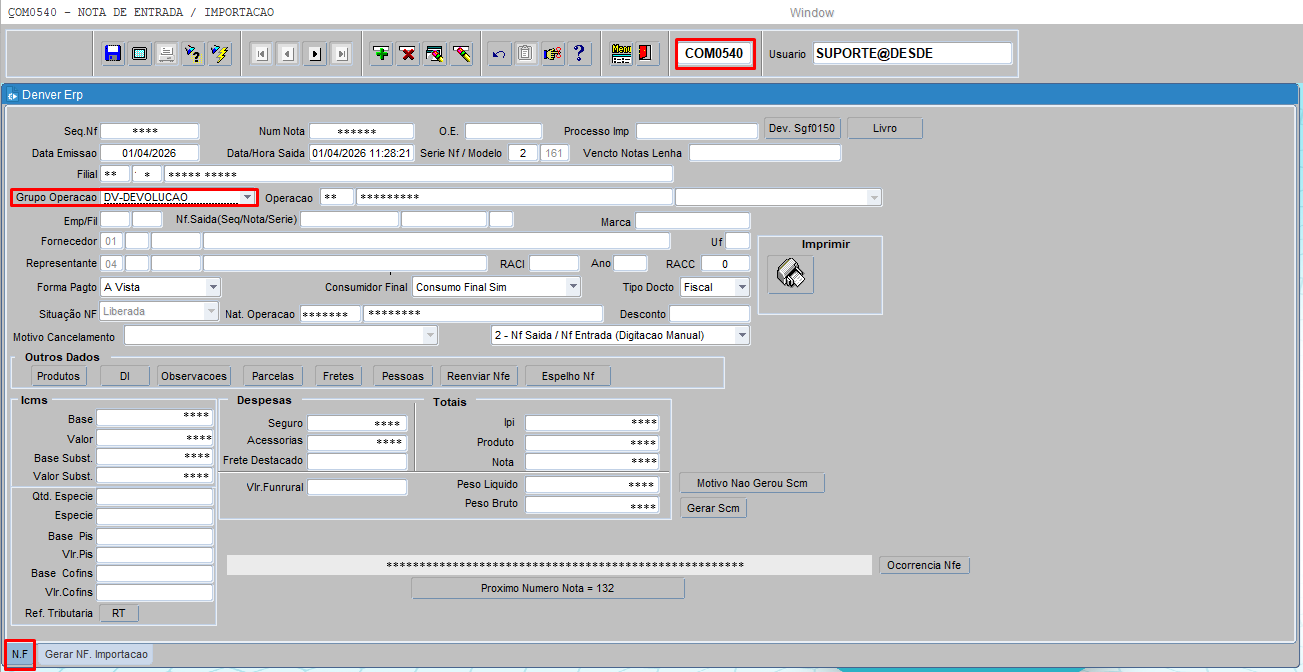
Task: Expand the Forma Pagto dropdown
Action: coord(212,287)
